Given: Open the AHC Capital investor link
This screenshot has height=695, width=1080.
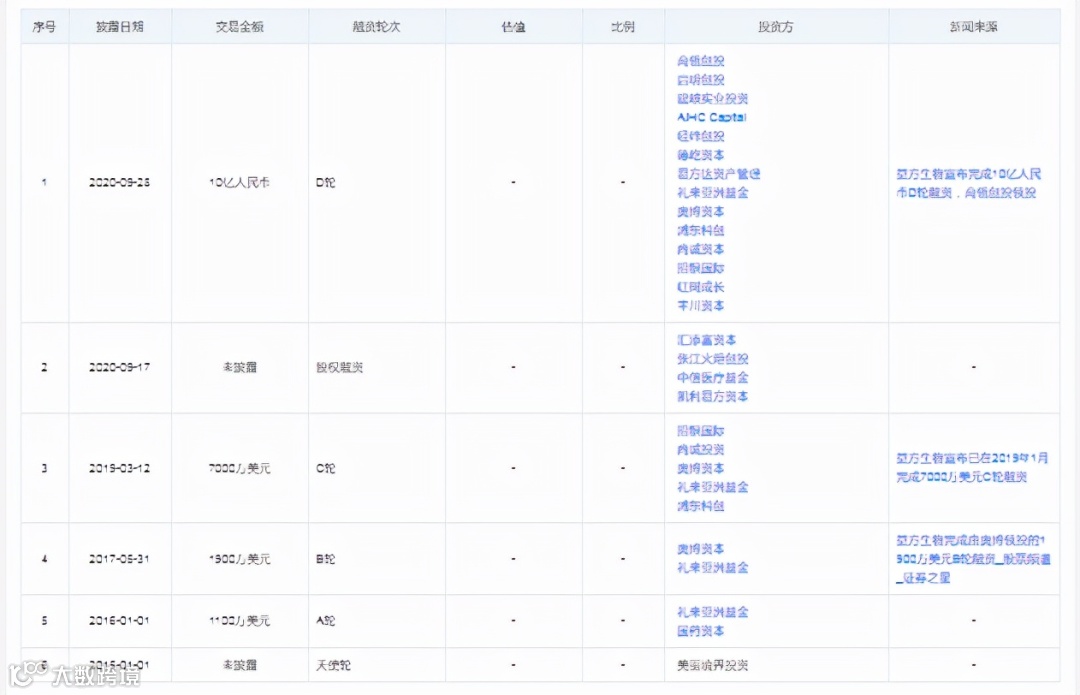Looking at the screenshot, I should coord(712,117).
